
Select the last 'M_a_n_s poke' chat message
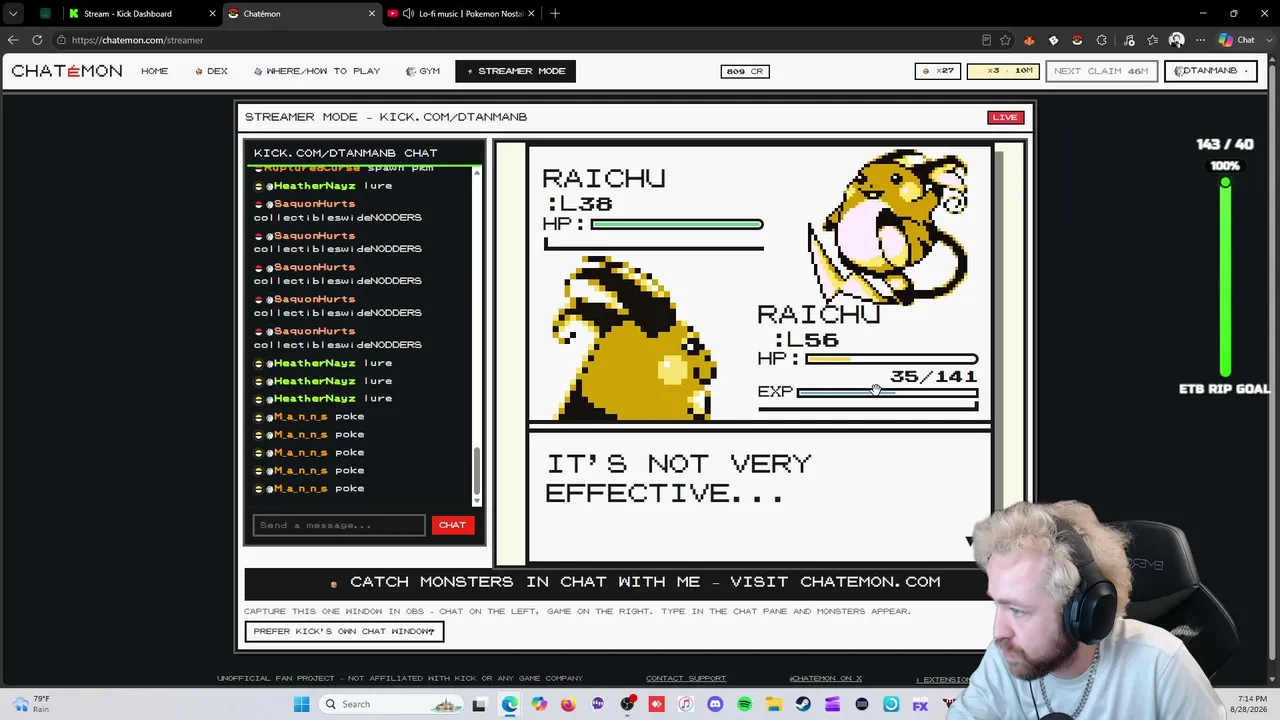coord(309,489)
